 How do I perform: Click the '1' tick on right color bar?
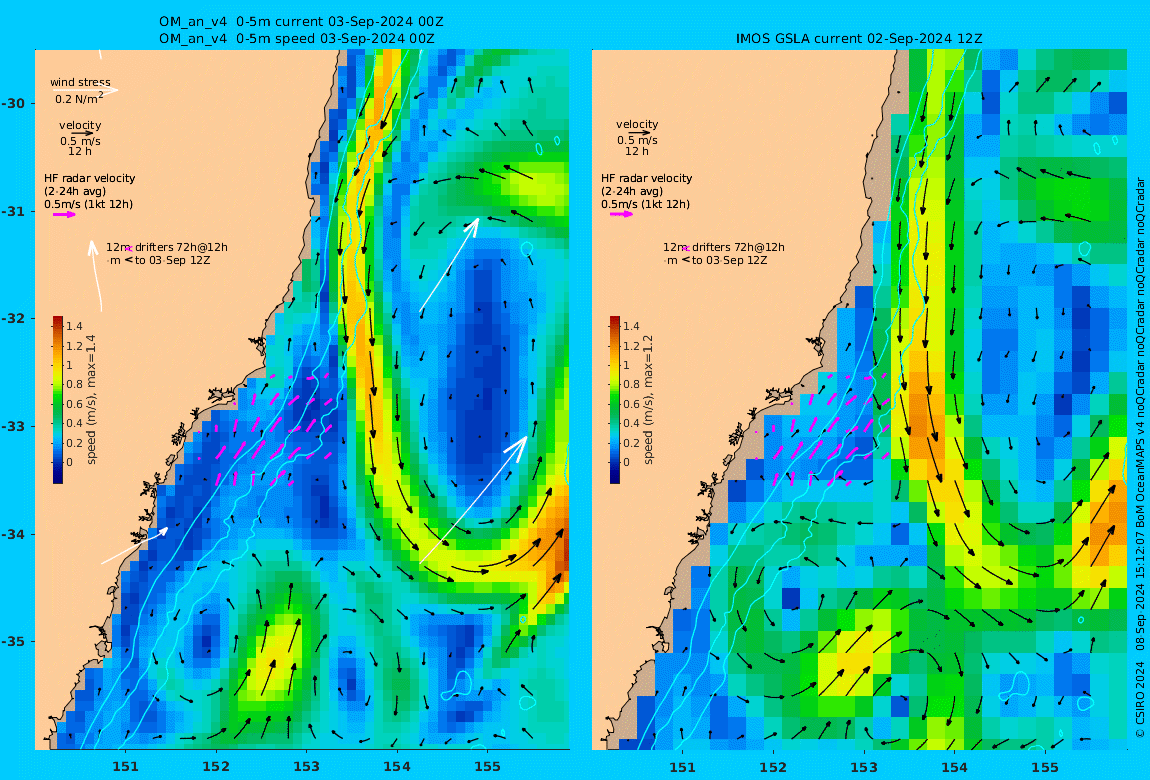[x=626, y=365]
